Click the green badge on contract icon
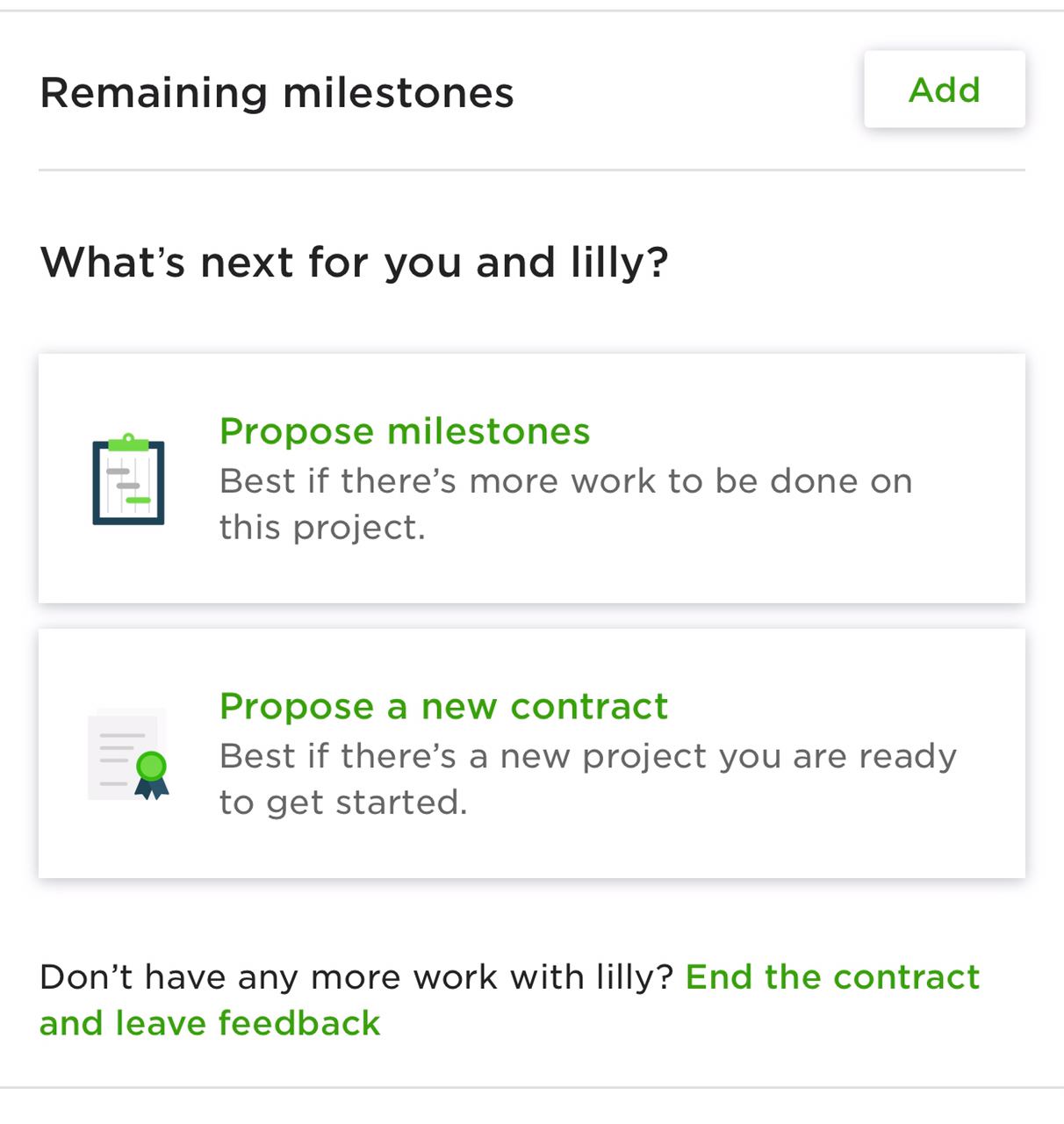Screen dimensions: 1064x1124 click(152, 766)
